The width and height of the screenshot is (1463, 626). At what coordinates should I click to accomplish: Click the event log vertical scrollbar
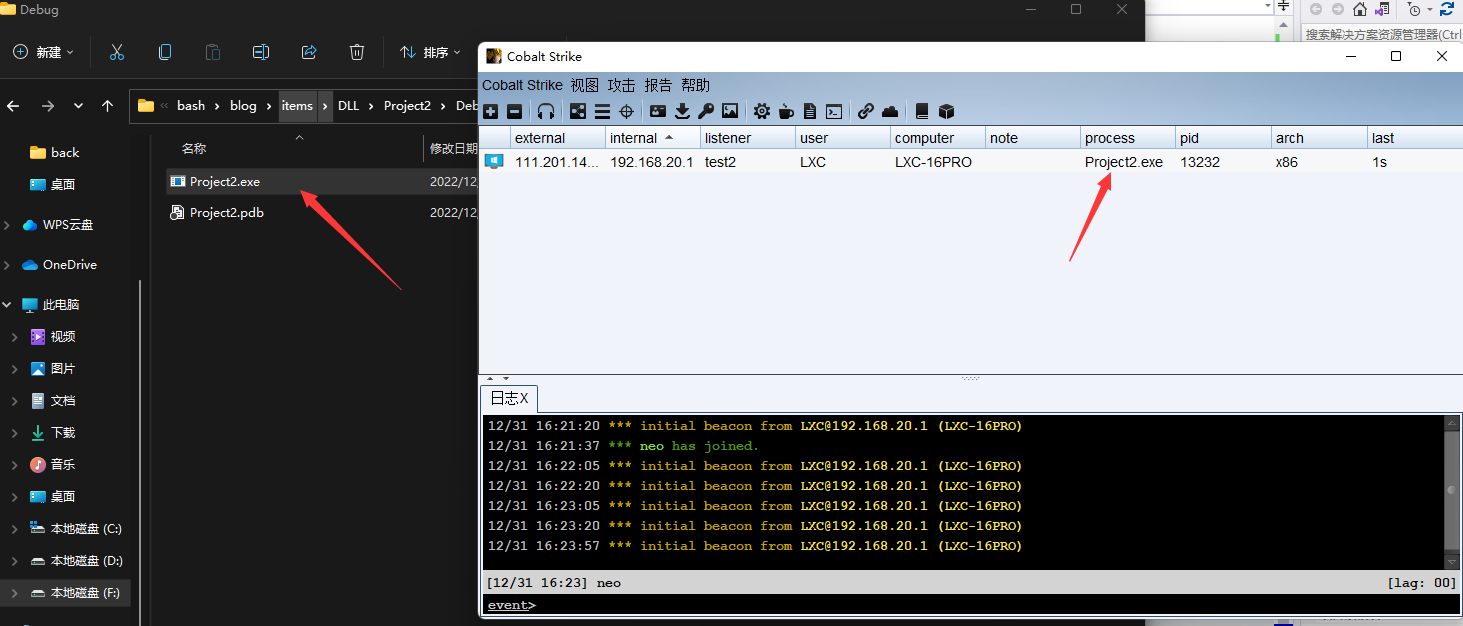tap(1452, 492)
